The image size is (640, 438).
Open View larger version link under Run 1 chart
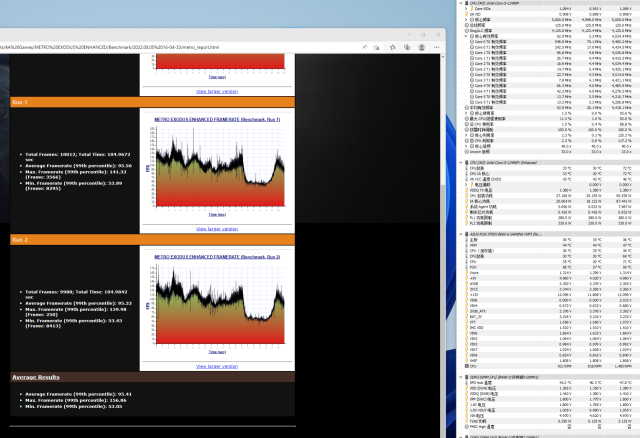tap(217, 229)
